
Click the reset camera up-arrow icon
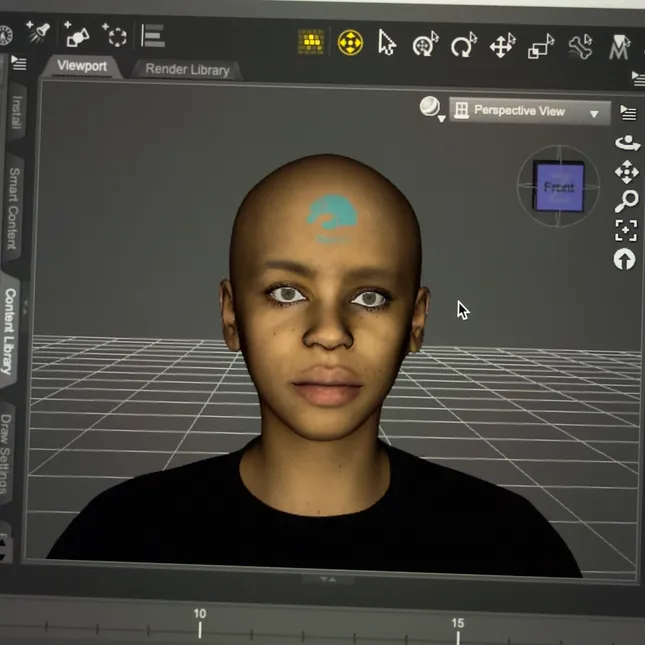click(624, 259)
